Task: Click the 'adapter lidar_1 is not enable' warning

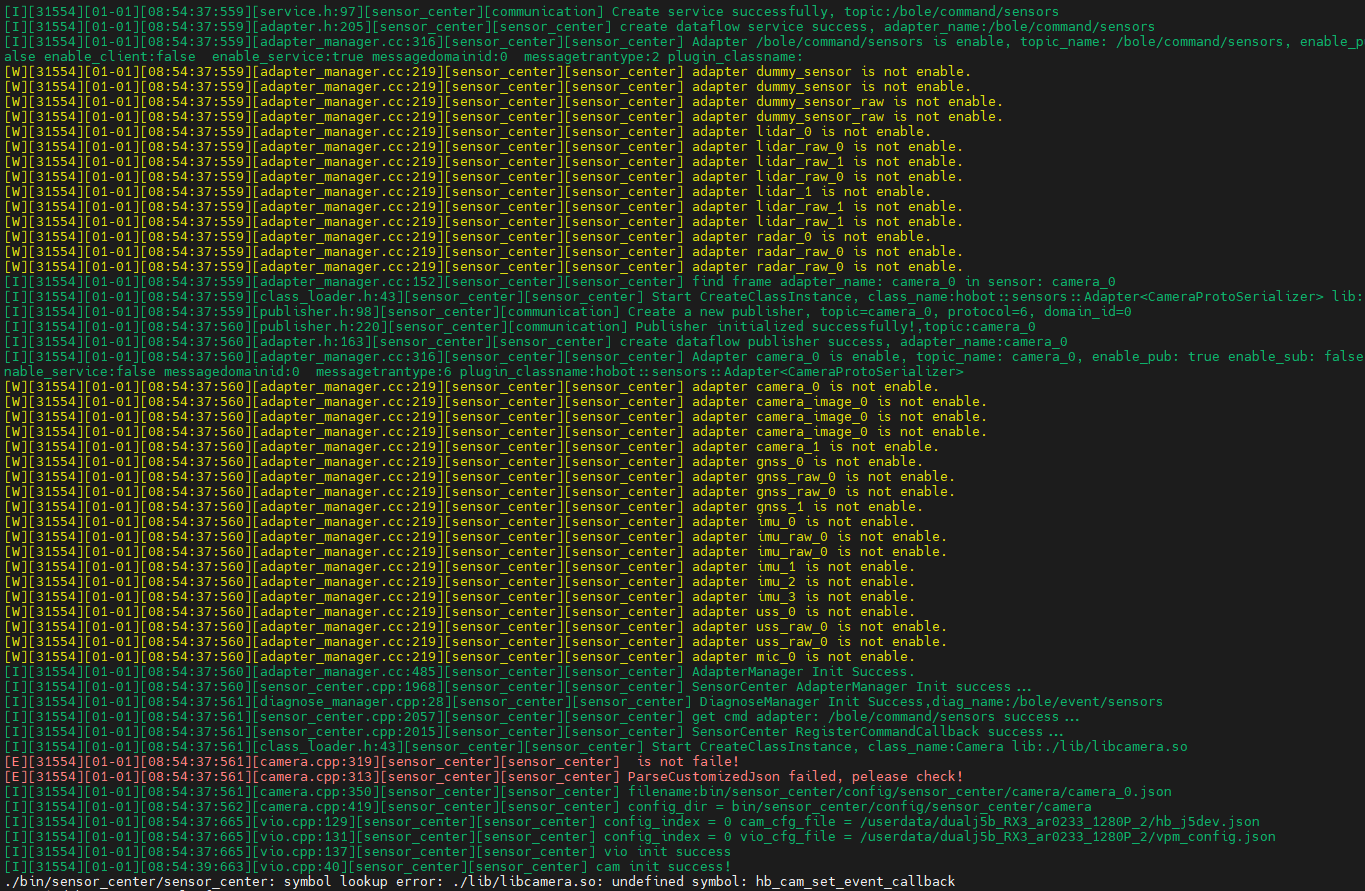Action: click(x=810, y=192)
